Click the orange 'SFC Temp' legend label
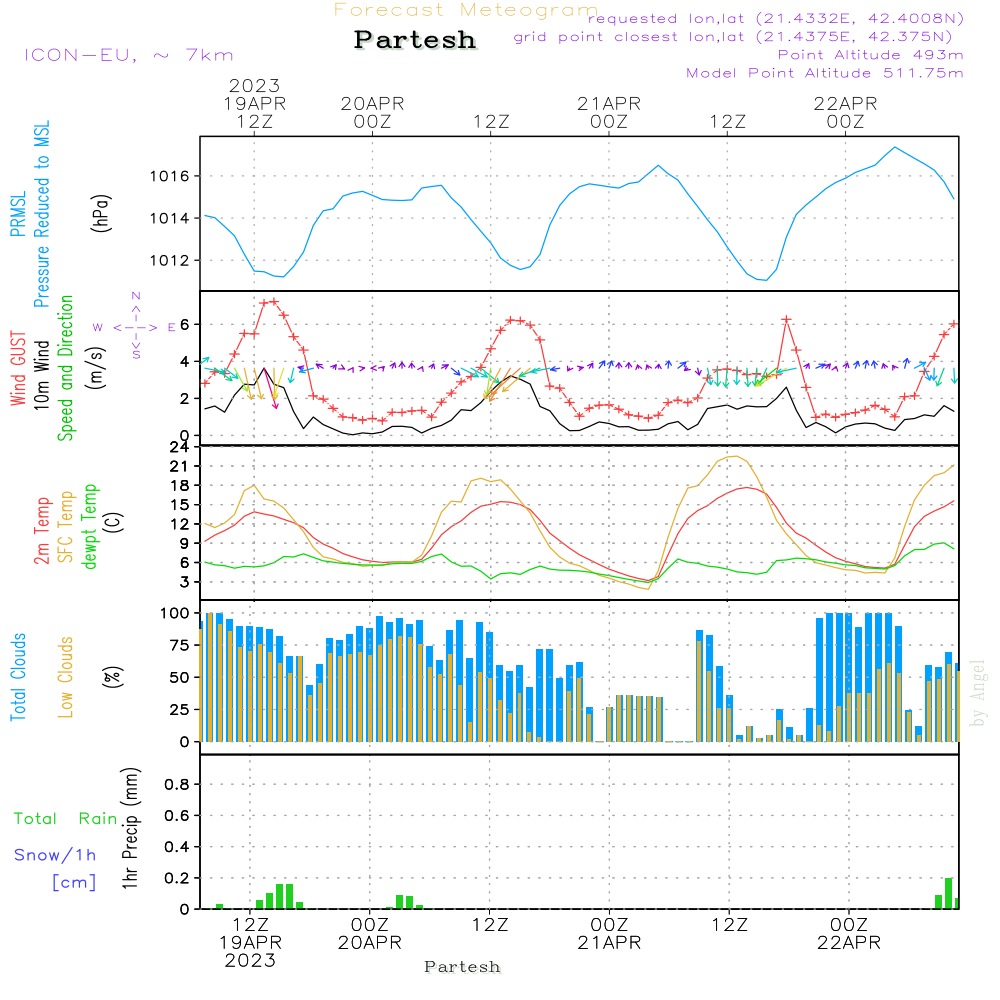This screenshot has width=1000, height=1000. click(x=65, y=527)
